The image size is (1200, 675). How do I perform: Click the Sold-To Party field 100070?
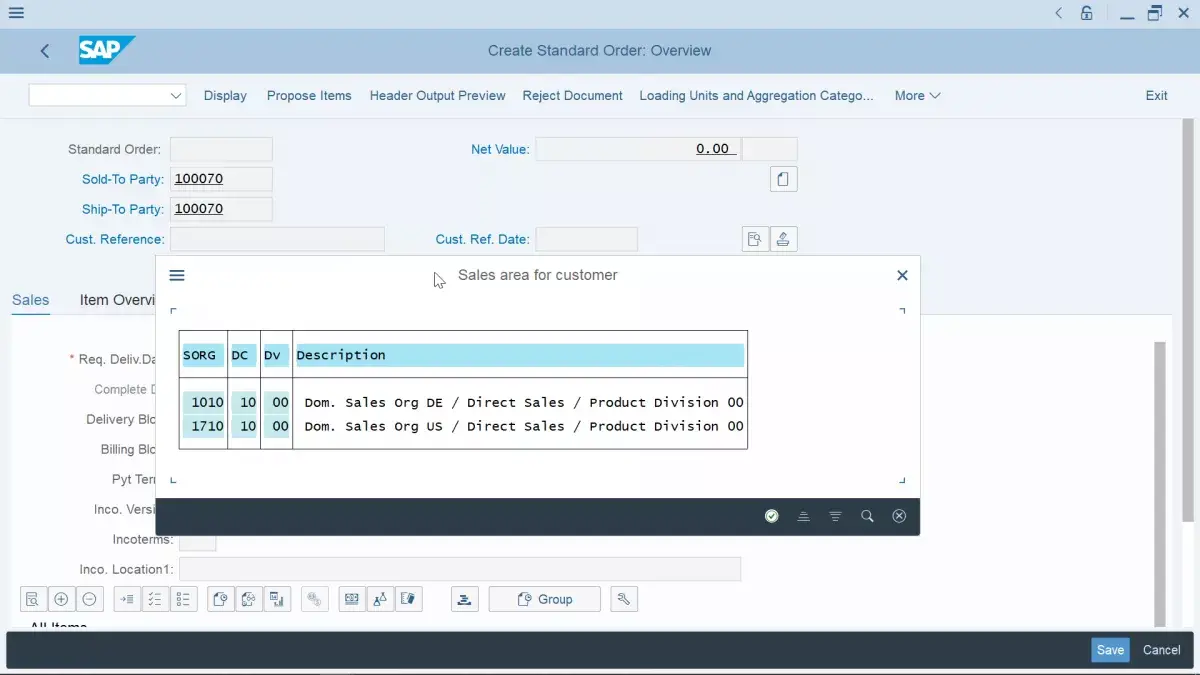[x=221, y=179]
